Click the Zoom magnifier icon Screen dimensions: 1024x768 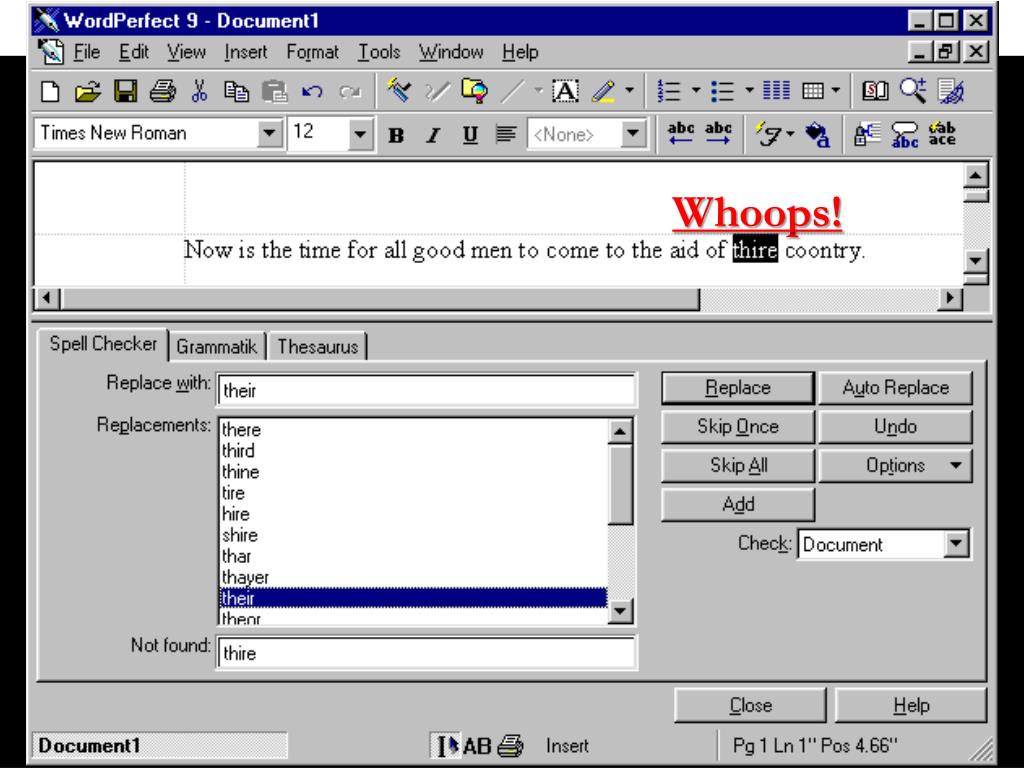click(x=912, y=91)
